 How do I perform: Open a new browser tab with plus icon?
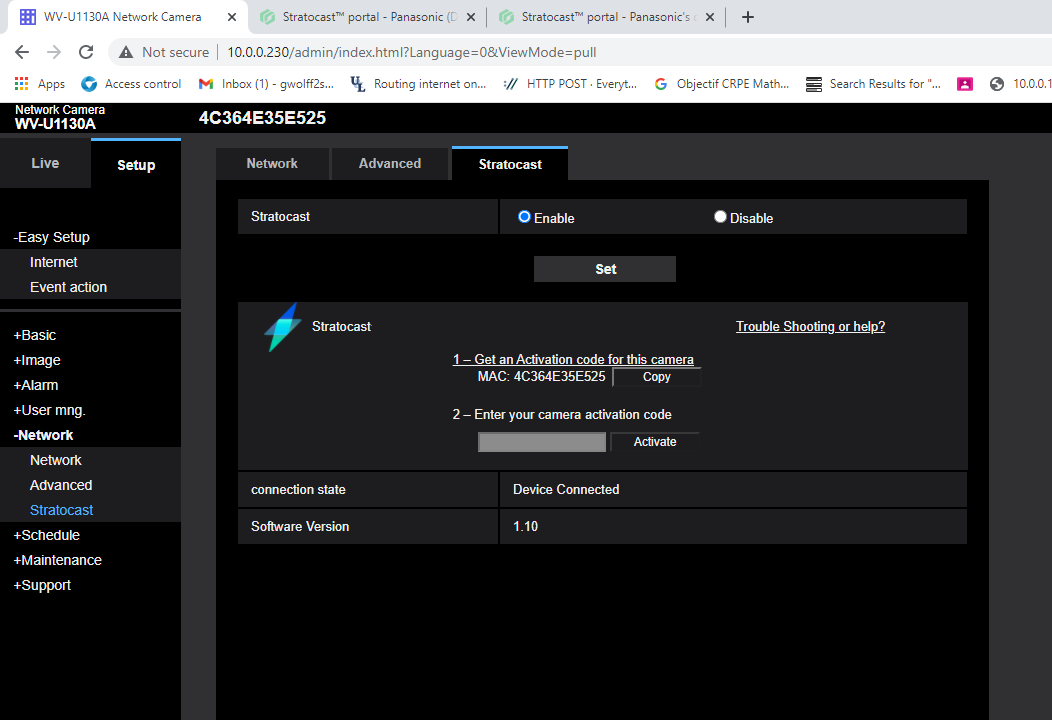point(748,17)
